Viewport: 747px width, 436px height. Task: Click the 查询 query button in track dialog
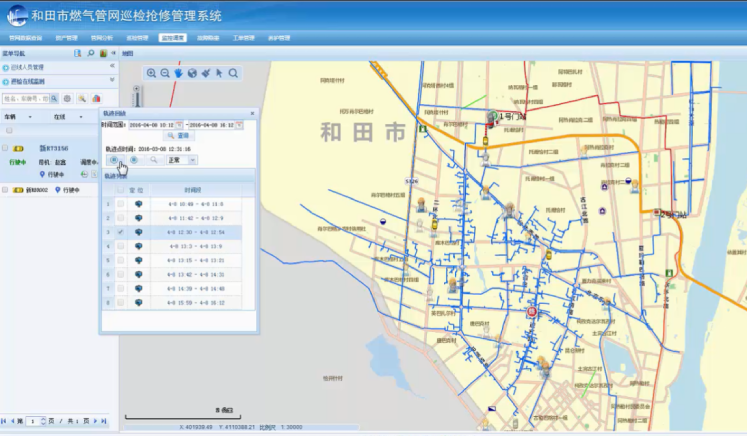[x=179, y=136]
